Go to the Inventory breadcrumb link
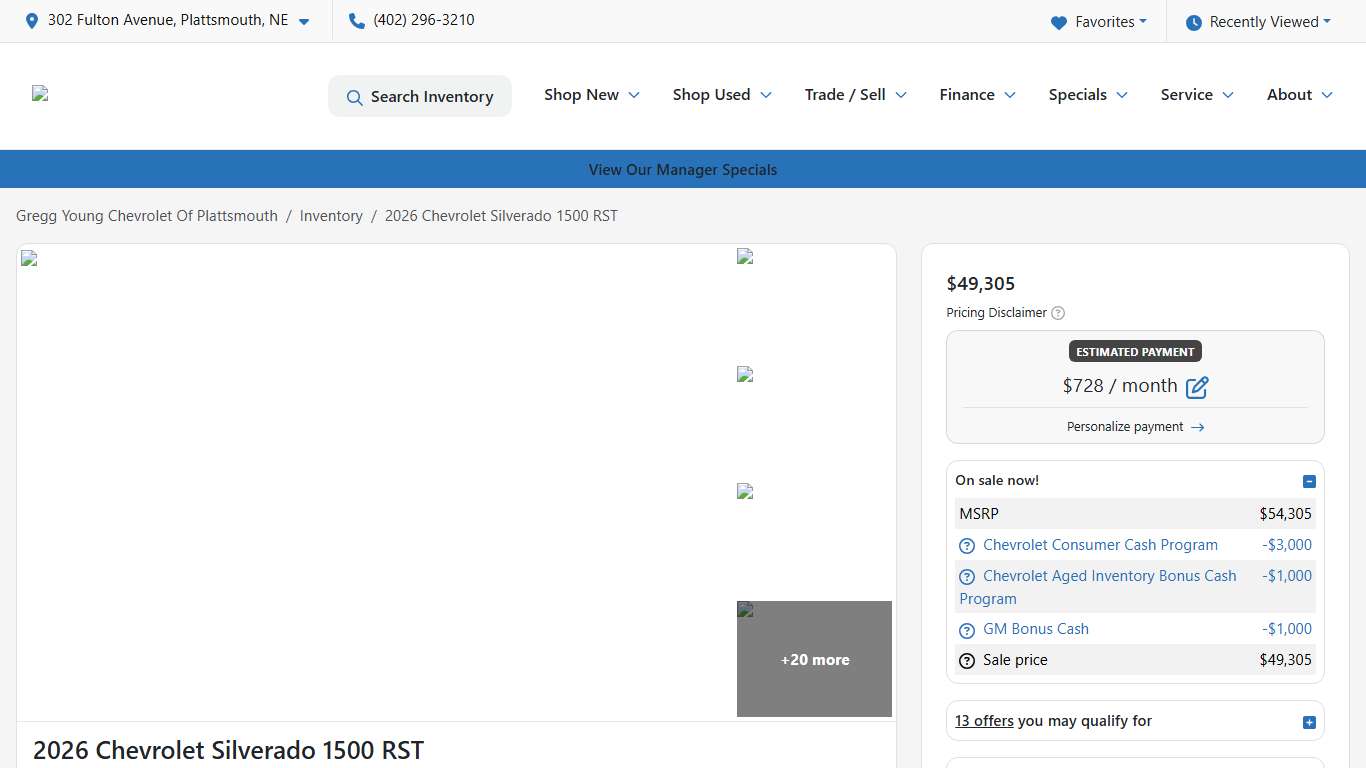Screen dimensions: 1366x768 331,216
